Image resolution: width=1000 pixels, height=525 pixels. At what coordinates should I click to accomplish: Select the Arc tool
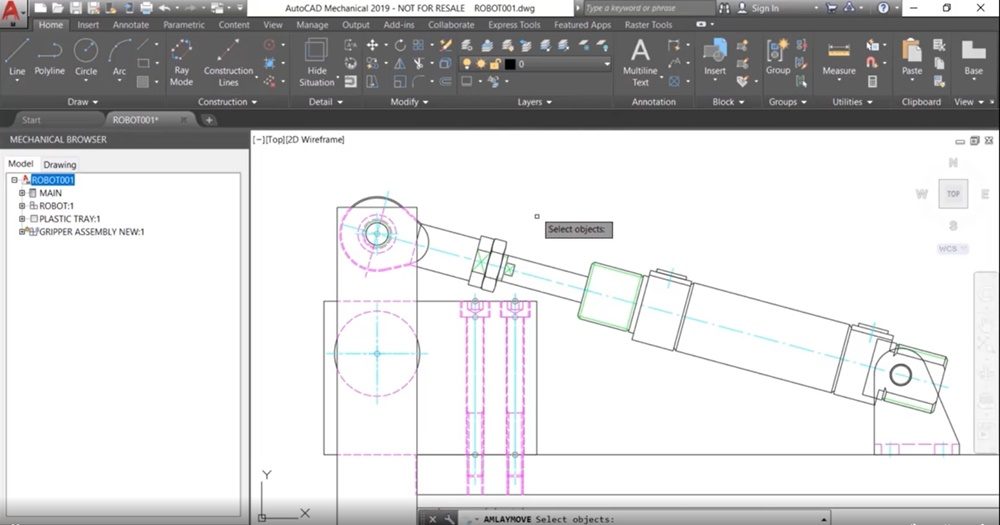click(119, 56)
